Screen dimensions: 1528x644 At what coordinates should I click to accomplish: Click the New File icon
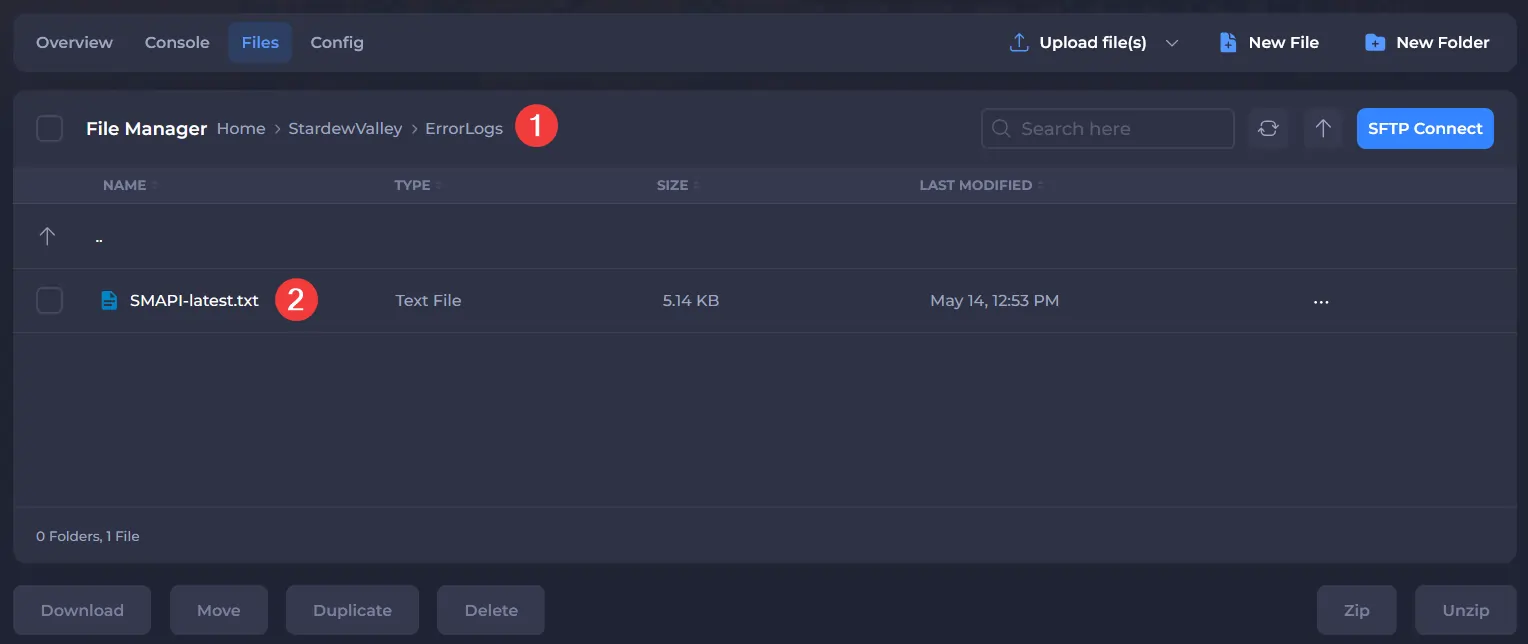(1228, 43)
